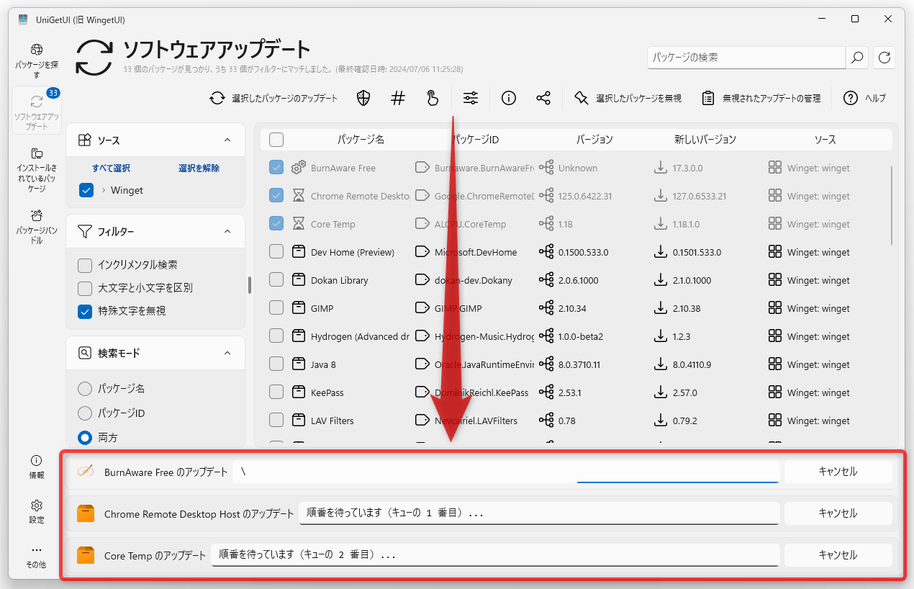Screen dimensions: 914x589
Task: Cancel the Chrome Remote Desktop Host update
Action: point(838,513)
